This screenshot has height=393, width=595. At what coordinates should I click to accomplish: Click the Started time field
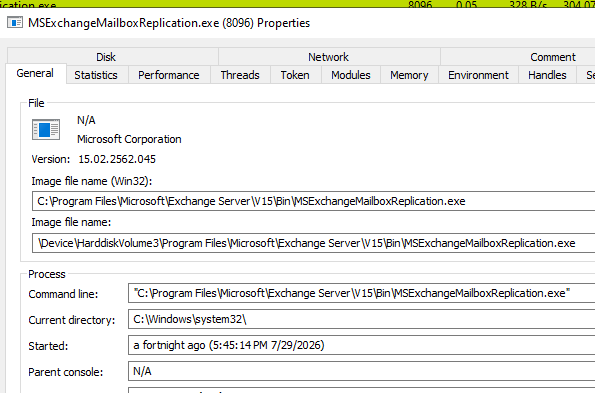[362, 345]
